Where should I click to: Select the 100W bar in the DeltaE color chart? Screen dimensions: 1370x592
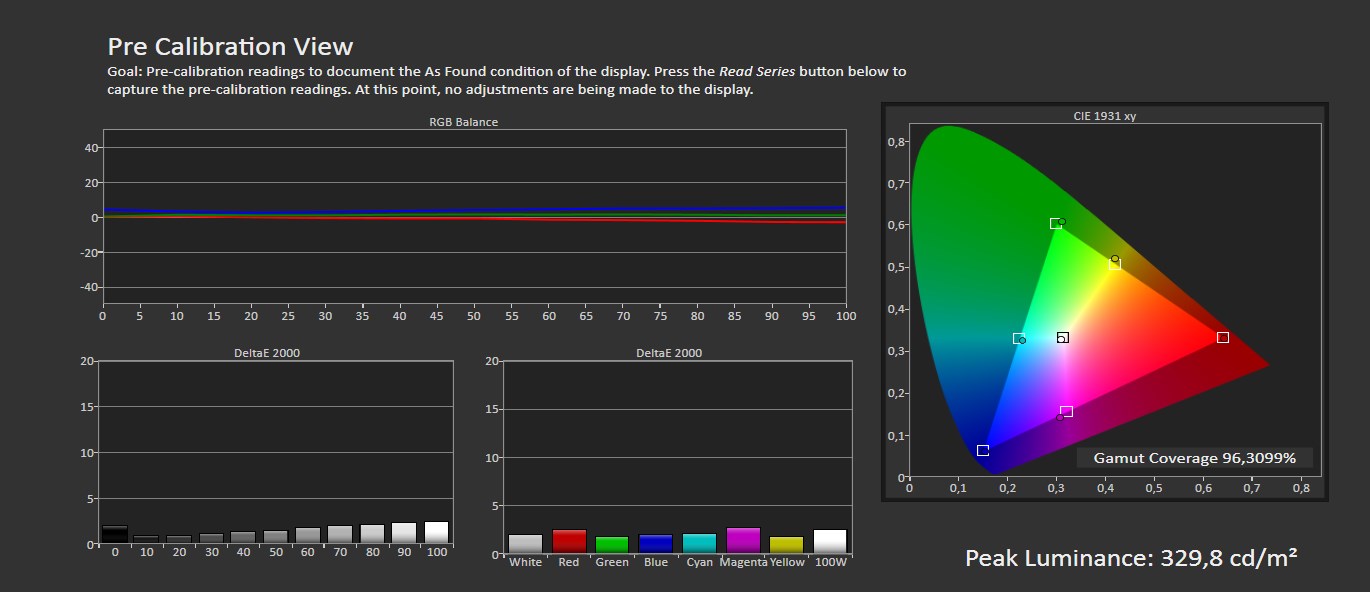(830, 541)
